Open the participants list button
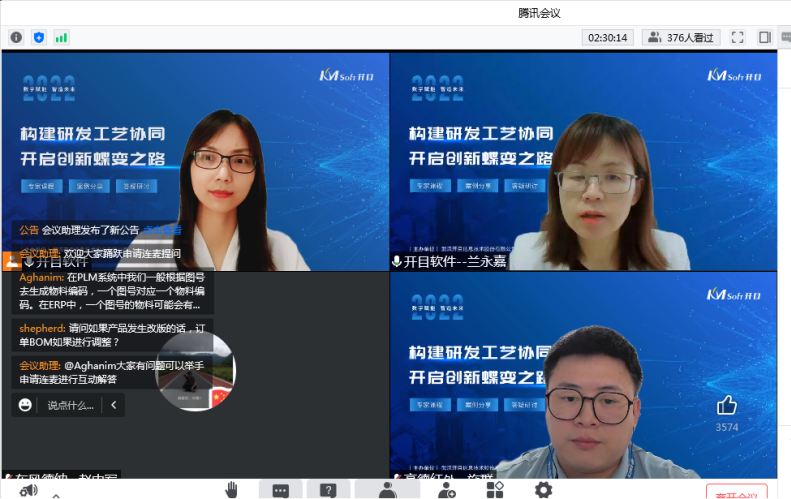This screenshot has height=499, width=791. click(387, 490)
